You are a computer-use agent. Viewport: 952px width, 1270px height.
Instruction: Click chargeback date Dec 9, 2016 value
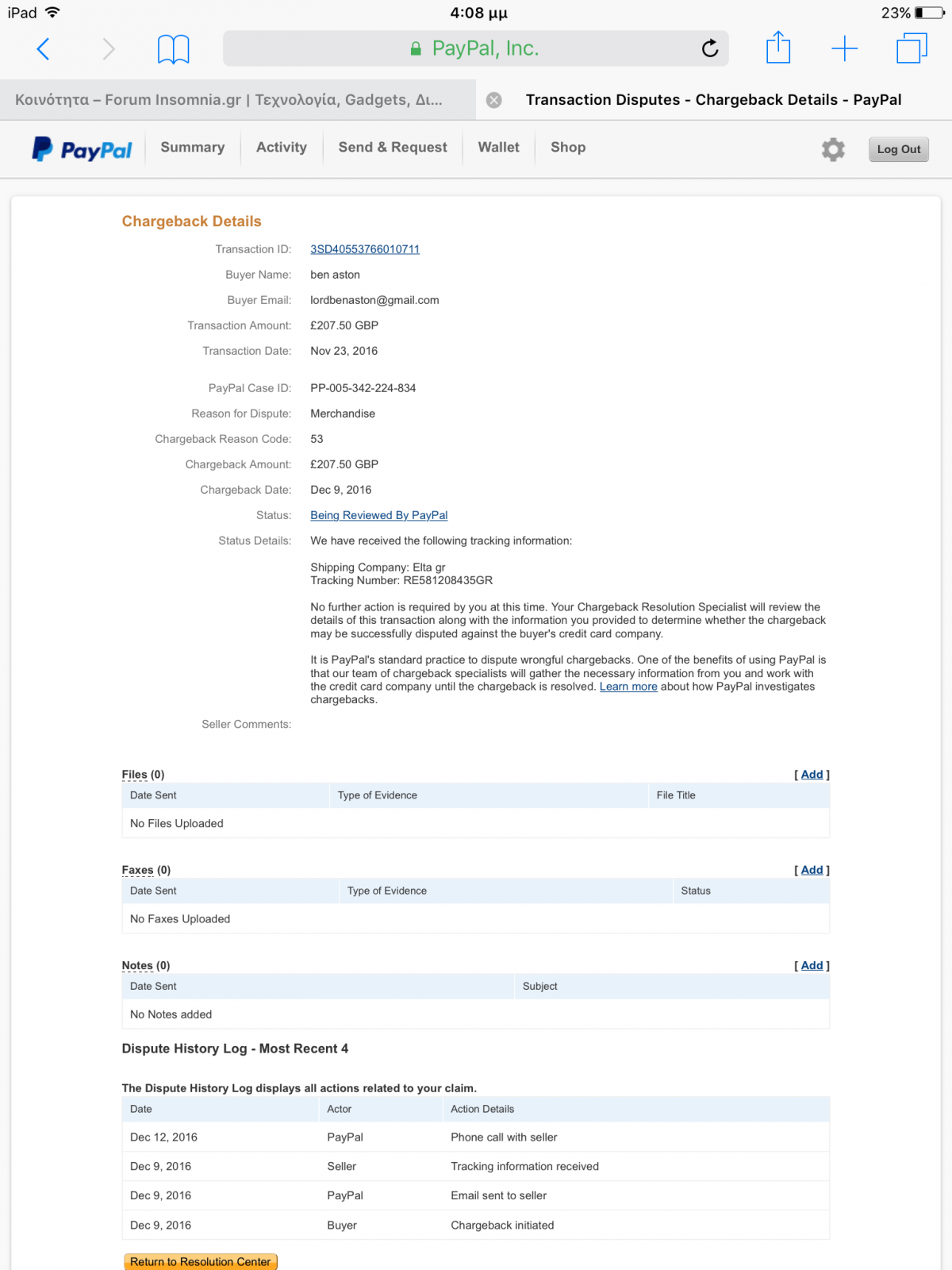tap(340, 490)
